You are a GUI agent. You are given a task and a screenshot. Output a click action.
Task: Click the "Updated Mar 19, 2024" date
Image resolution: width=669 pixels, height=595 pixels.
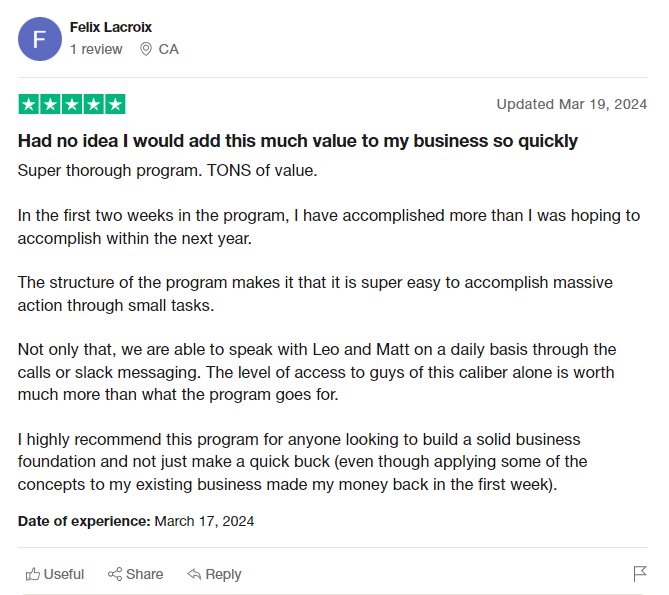pyautogui.click(x=572, y=104)
